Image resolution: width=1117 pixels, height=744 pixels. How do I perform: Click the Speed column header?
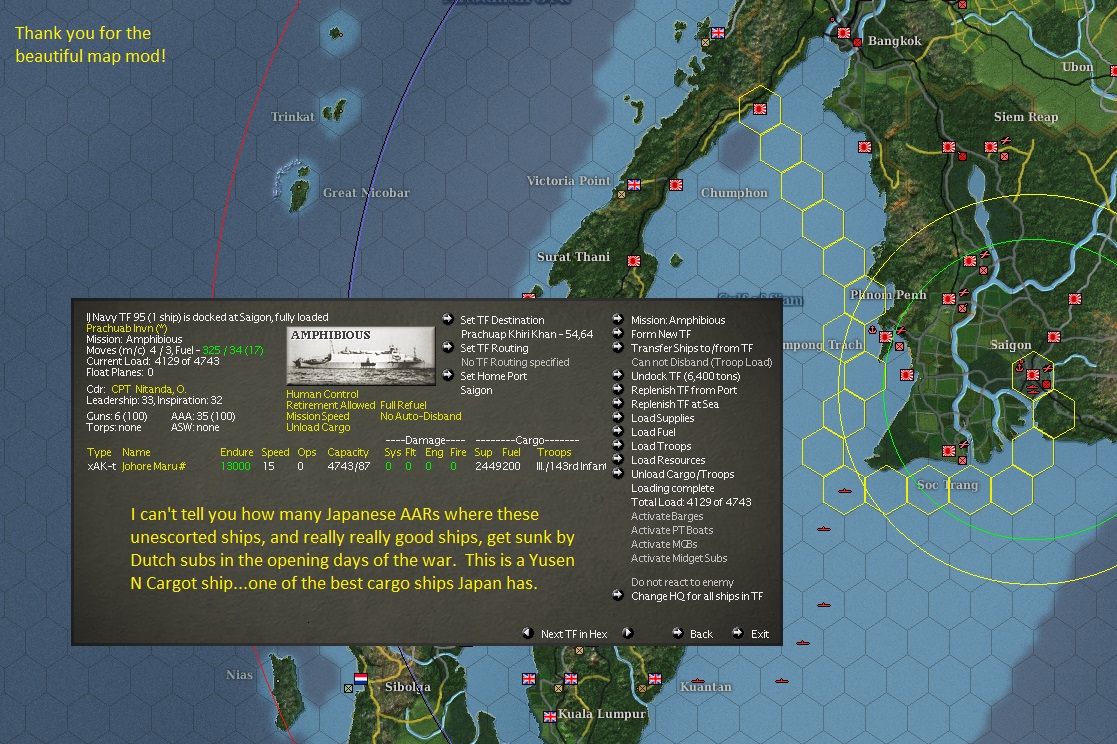click(x=275, y=452)
